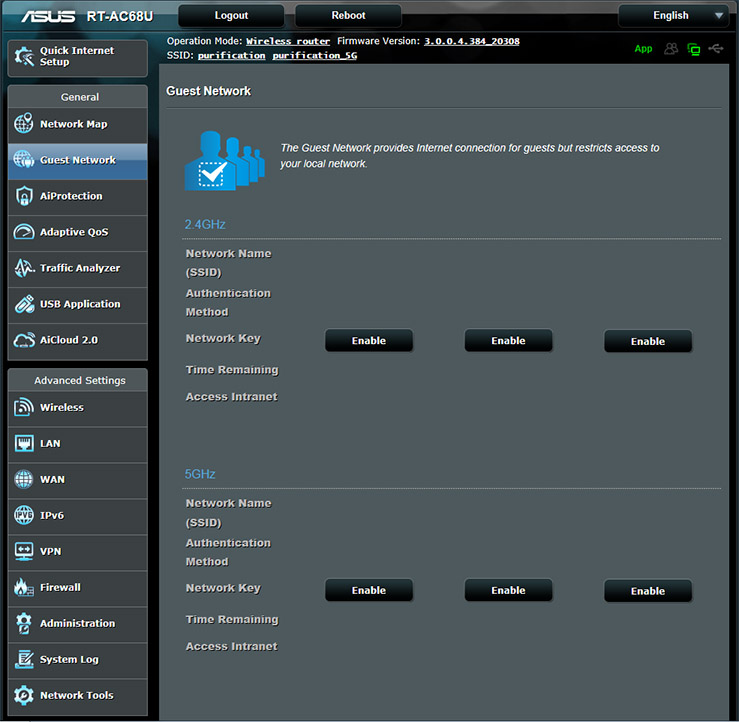Image resolution: width=739 pixels, height=722 pixels.
Task: Enable the second 2.4GHz guest network
Action: point(508,340)
